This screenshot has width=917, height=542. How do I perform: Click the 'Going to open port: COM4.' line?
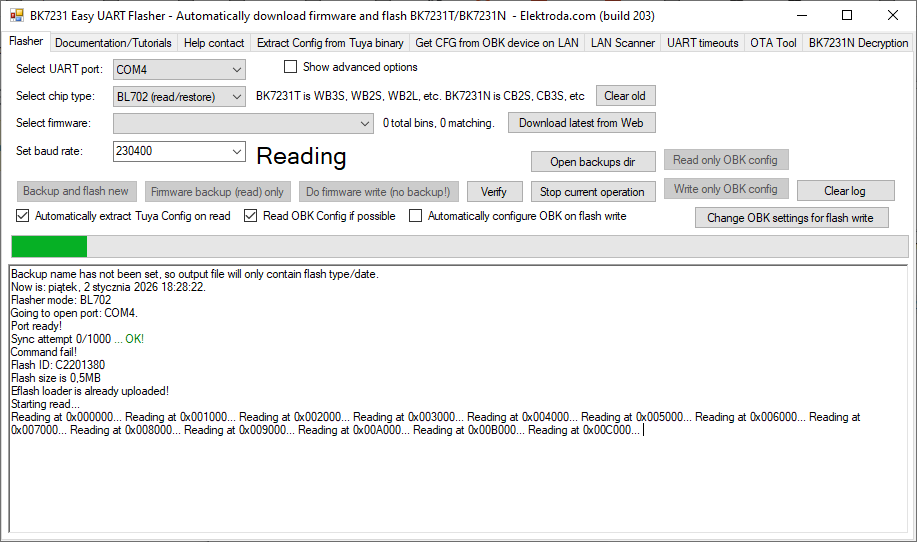74,313
